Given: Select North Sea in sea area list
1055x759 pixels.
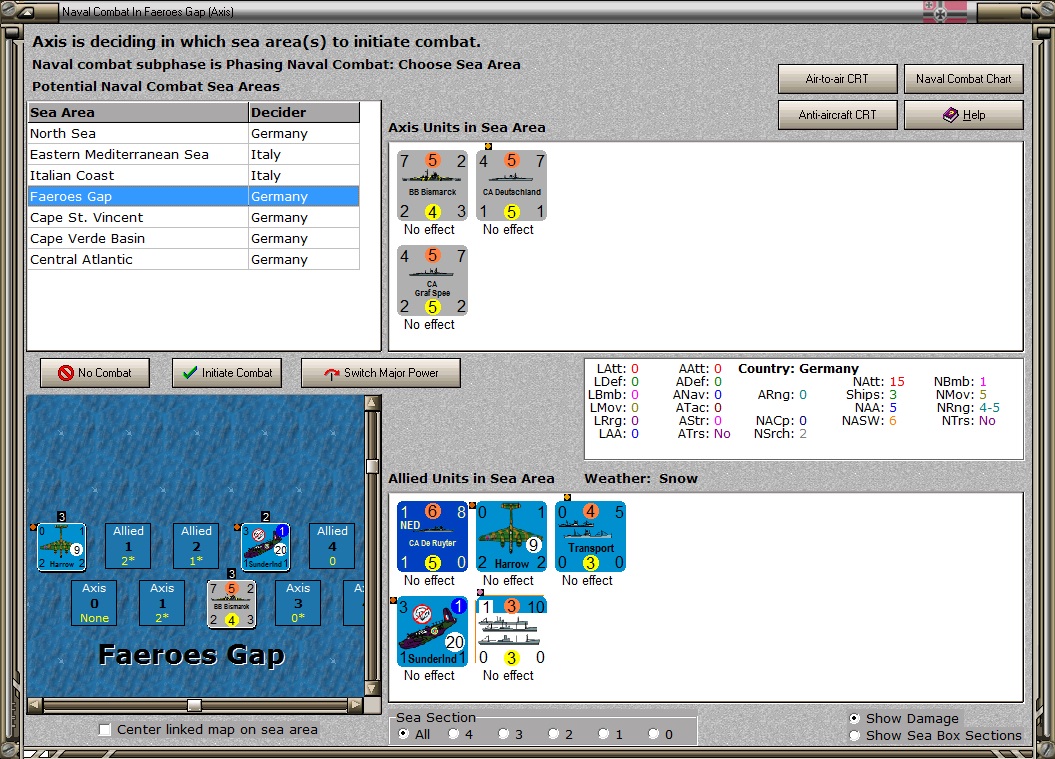Looking at the screenshot, I should coord(194,133).
